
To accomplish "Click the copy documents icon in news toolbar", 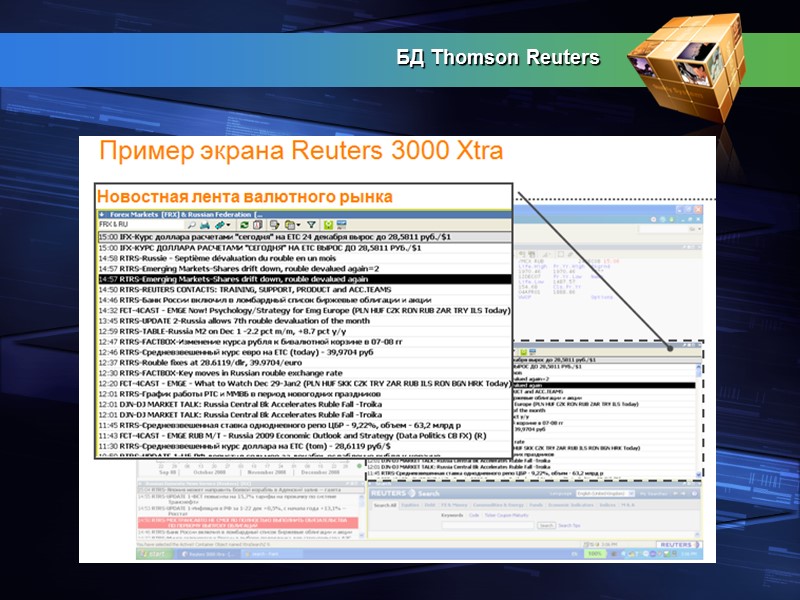I will click(290, 225).
